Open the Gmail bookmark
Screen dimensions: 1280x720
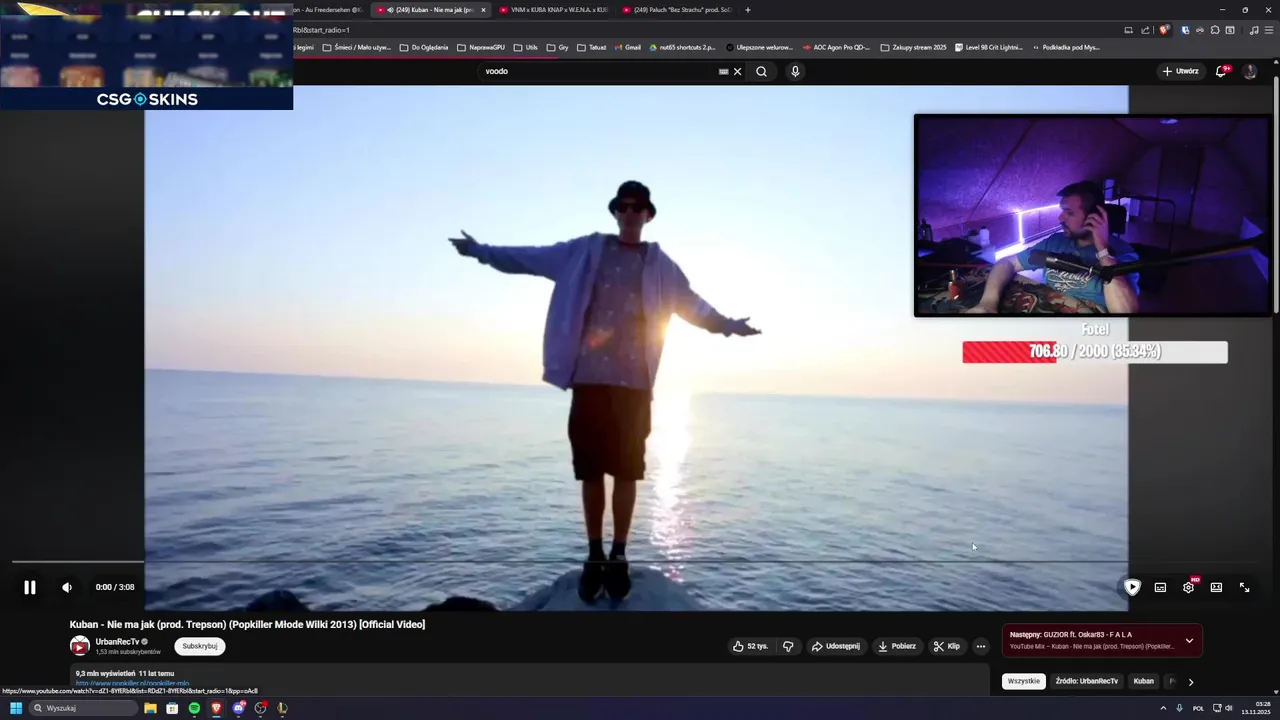[x=627, y=47]
